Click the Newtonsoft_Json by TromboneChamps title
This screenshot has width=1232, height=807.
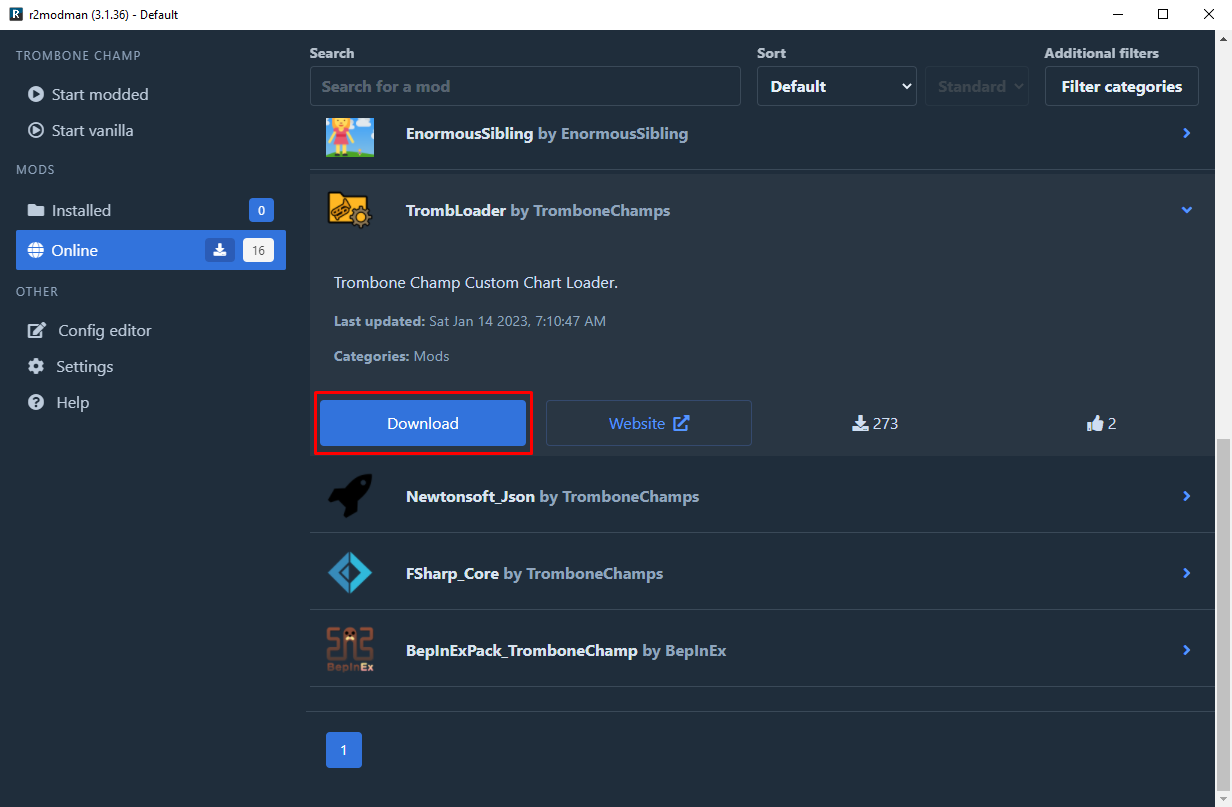pyautogui.click(x=552, y=496)
